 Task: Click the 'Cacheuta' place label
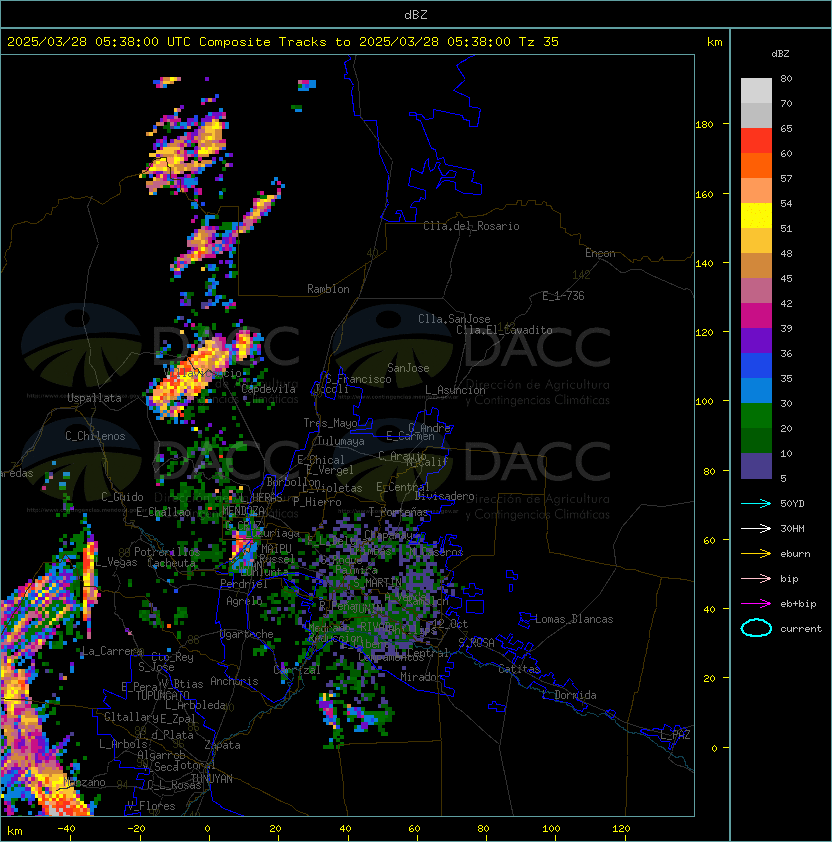coord(171,563)
